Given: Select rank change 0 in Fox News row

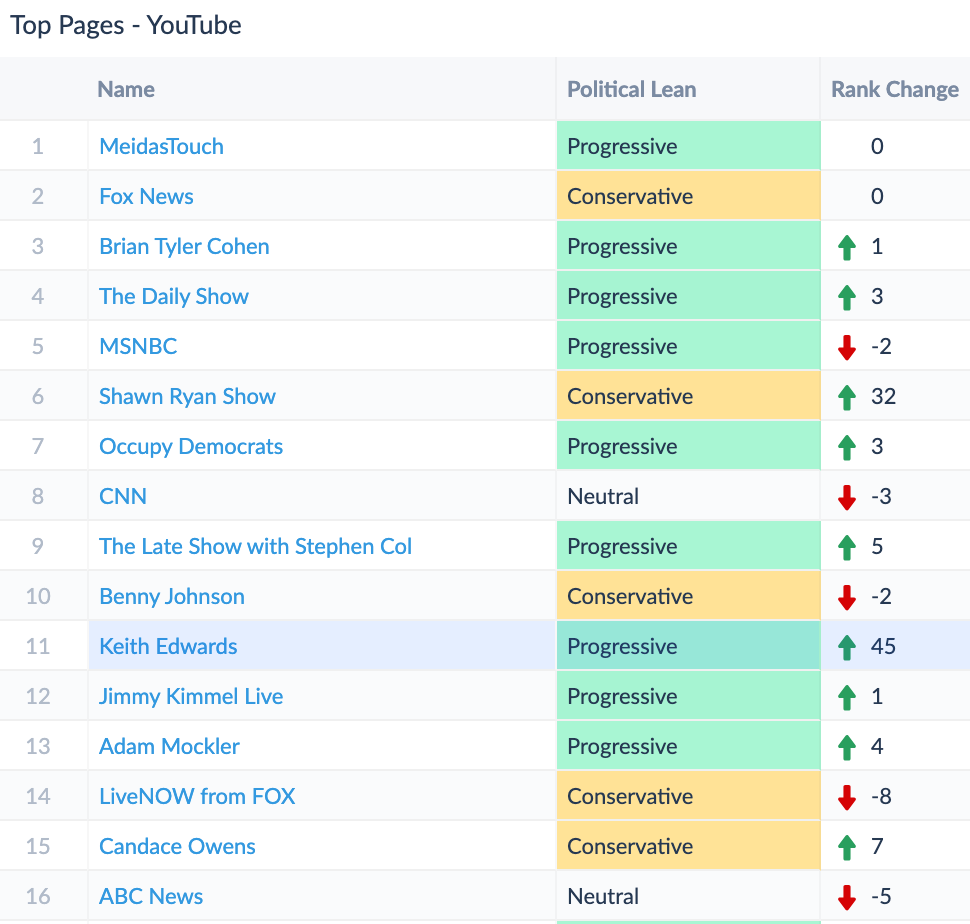Looking at the screenshot, I should pos(877,197).
